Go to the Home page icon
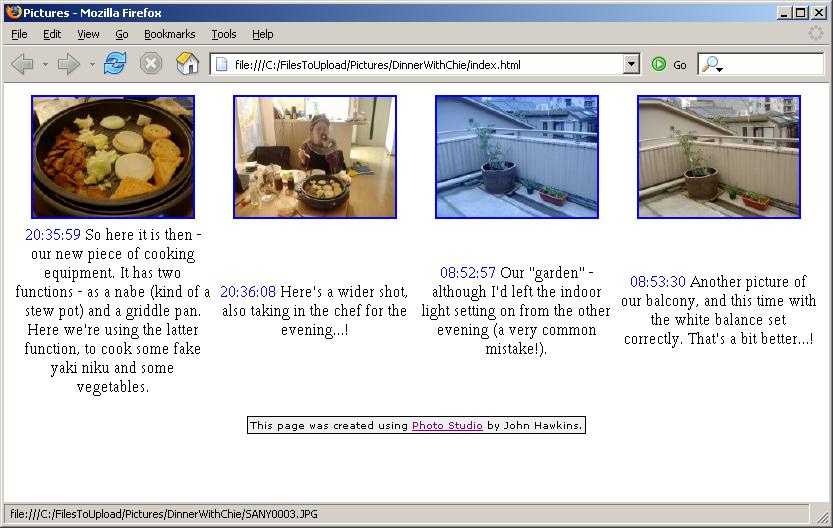The height and width of the screenshot is (528, 833). (188, 64)
